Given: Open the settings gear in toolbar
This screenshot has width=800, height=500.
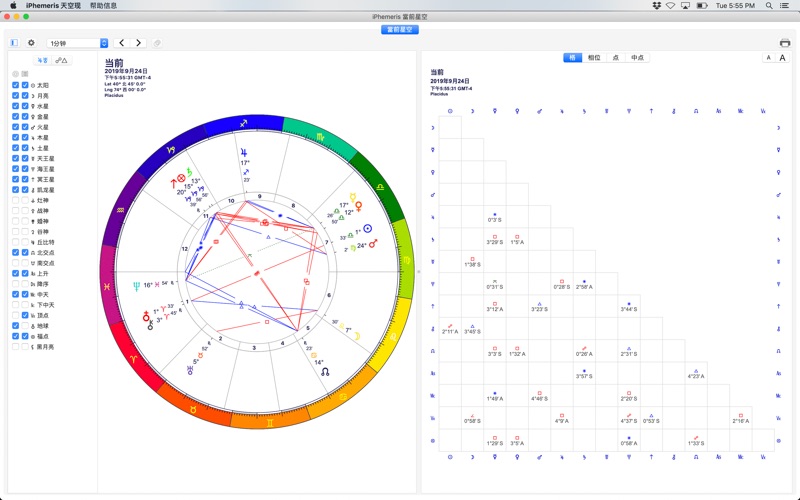Looking at the screenshot, I should (x=31, y=43).
